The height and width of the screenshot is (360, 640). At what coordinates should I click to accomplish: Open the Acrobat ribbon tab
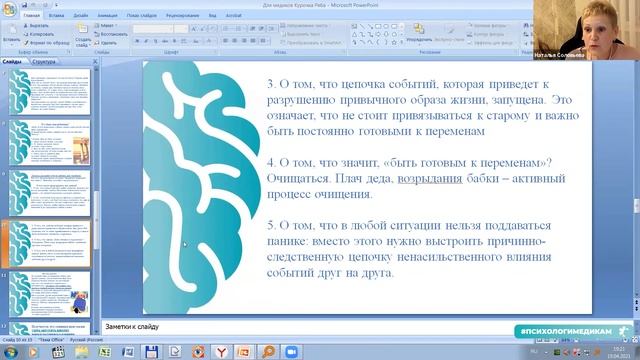[x=233, y=16]
